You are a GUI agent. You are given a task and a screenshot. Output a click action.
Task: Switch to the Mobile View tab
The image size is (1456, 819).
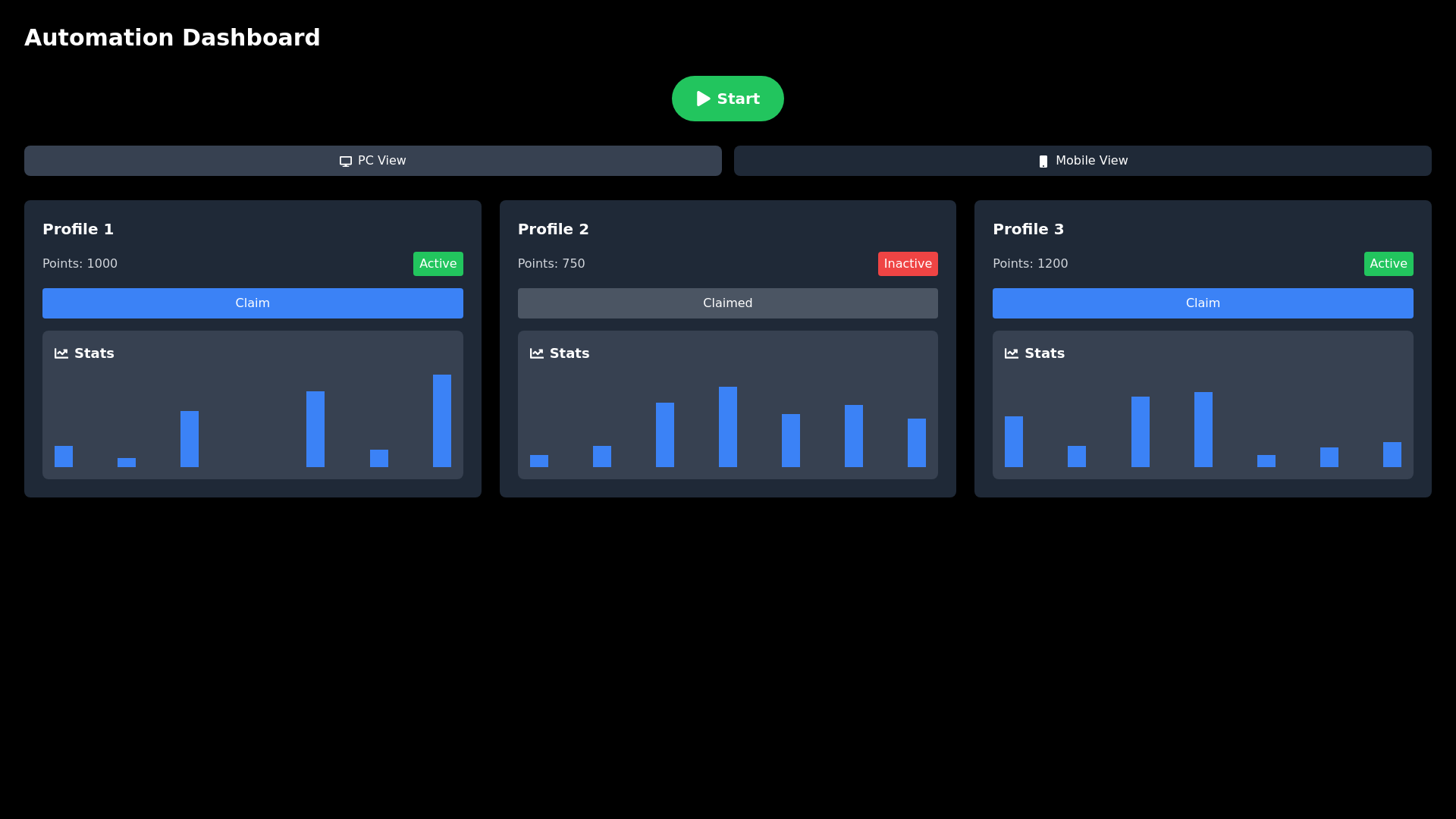pos(1082,161)
